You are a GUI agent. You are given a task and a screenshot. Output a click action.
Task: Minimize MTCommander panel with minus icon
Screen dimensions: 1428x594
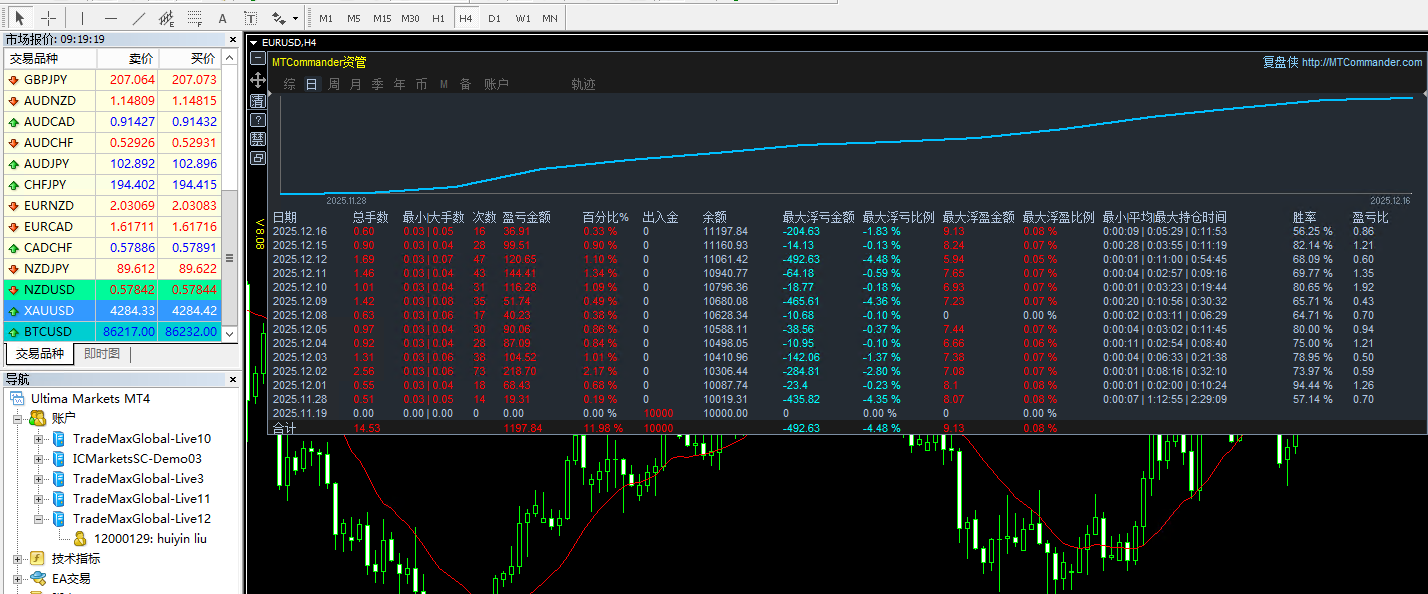click(258, 60)
